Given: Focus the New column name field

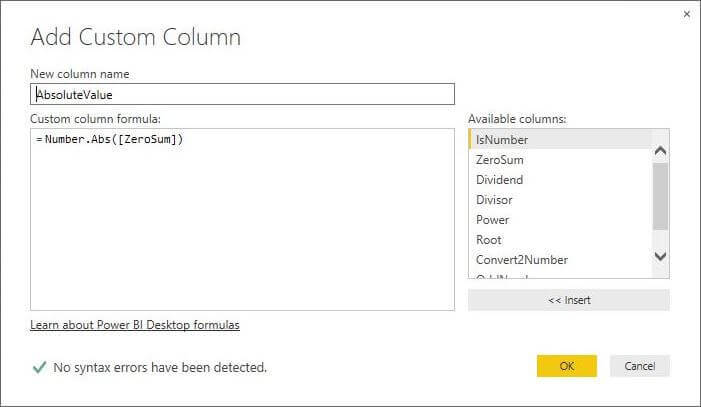Looking at the screenshot, I should pos(242,94).
